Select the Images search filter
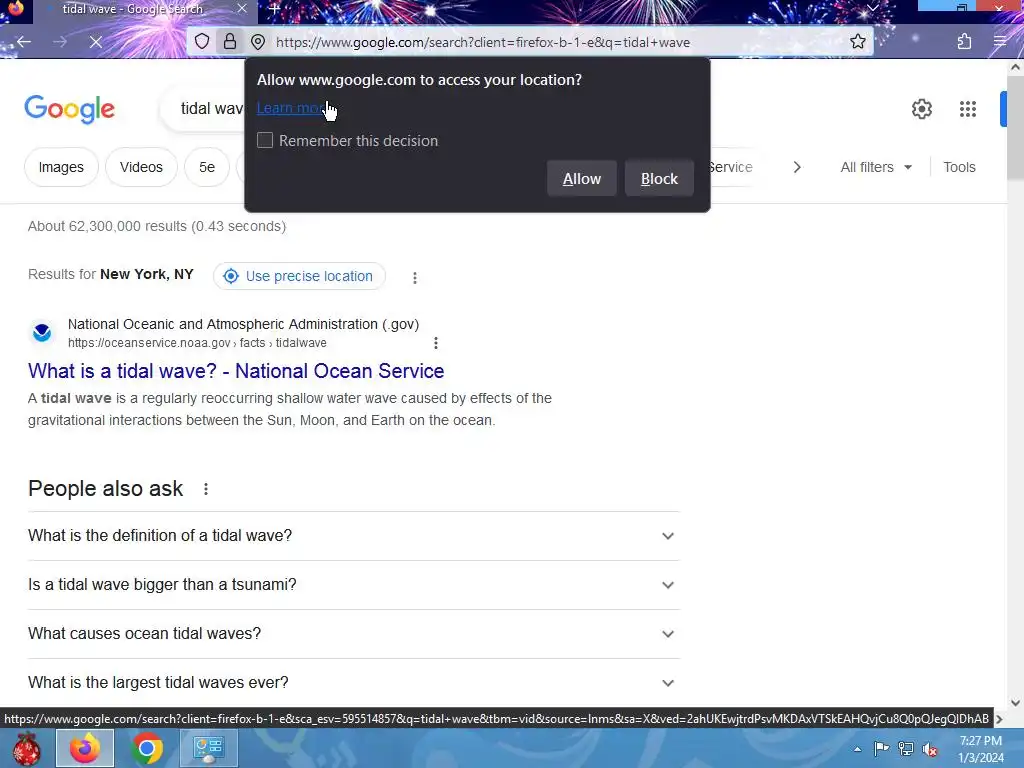1024x768 pixels. pos(61,167)
